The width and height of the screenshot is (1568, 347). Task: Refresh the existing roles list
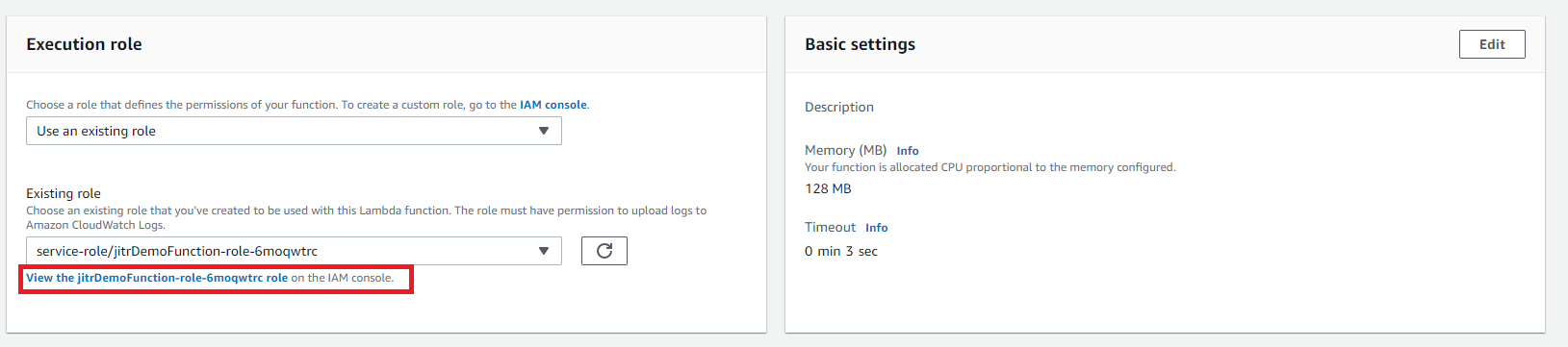tap(604, 251)
